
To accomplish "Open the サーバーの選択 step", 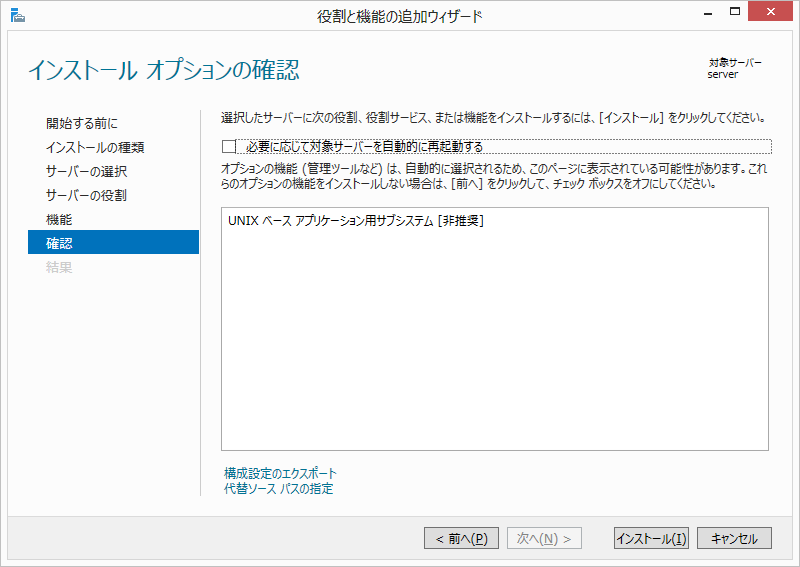I will 86,172.
